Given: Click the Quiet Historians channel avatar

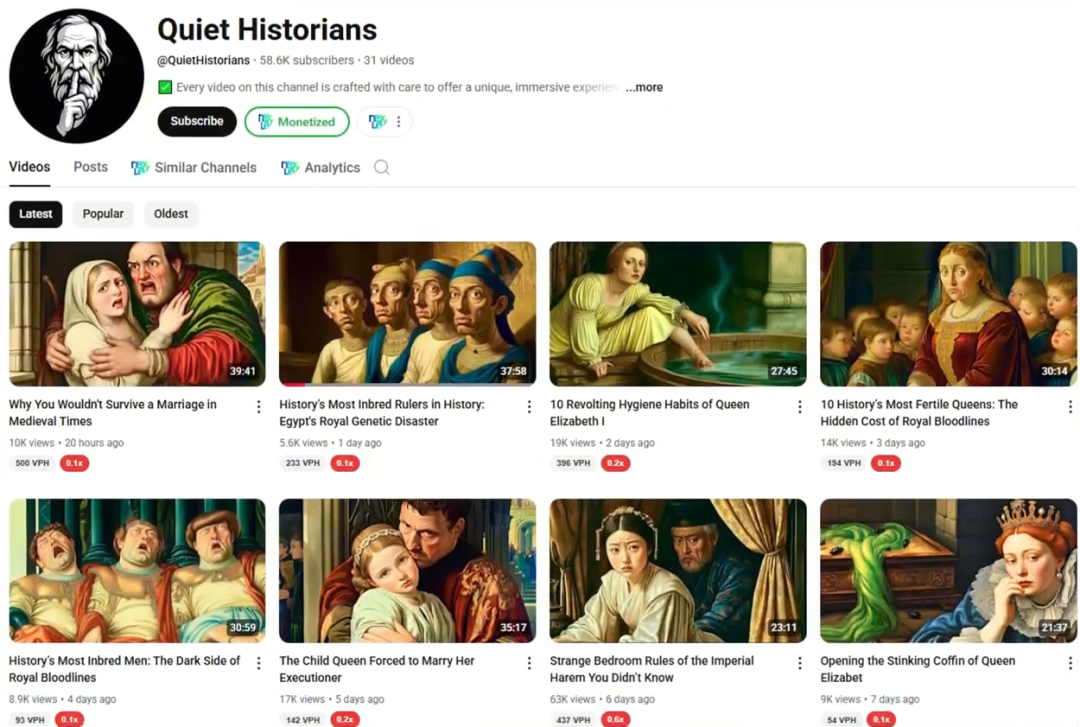Looking at the screenshot, I should (x=76, y=76).
